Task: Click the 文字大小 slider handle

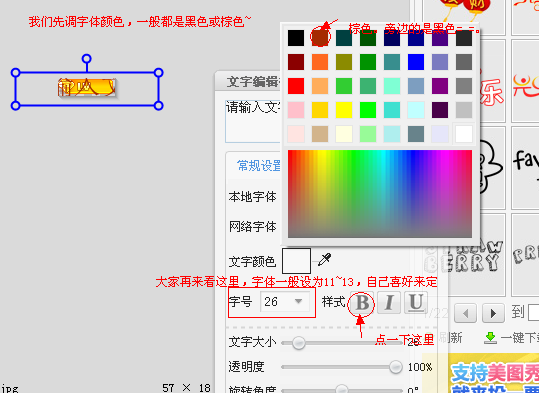Action: (298, 343)
